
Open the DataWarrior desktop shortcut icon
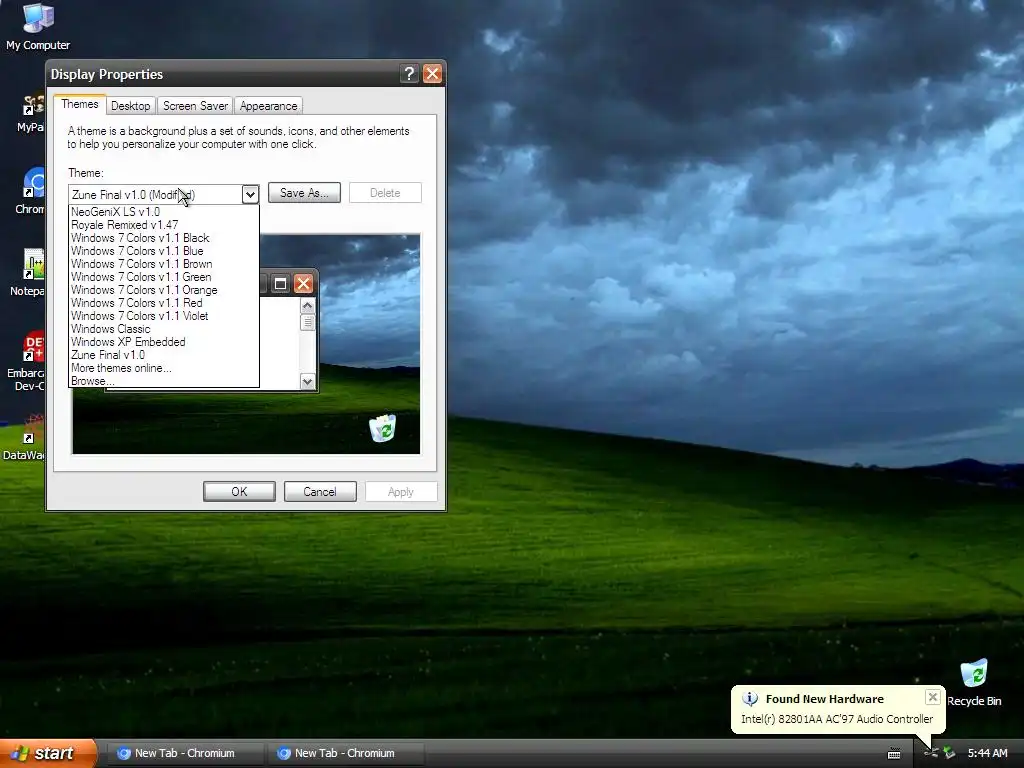pyautogui.click(x=34, y=429)
